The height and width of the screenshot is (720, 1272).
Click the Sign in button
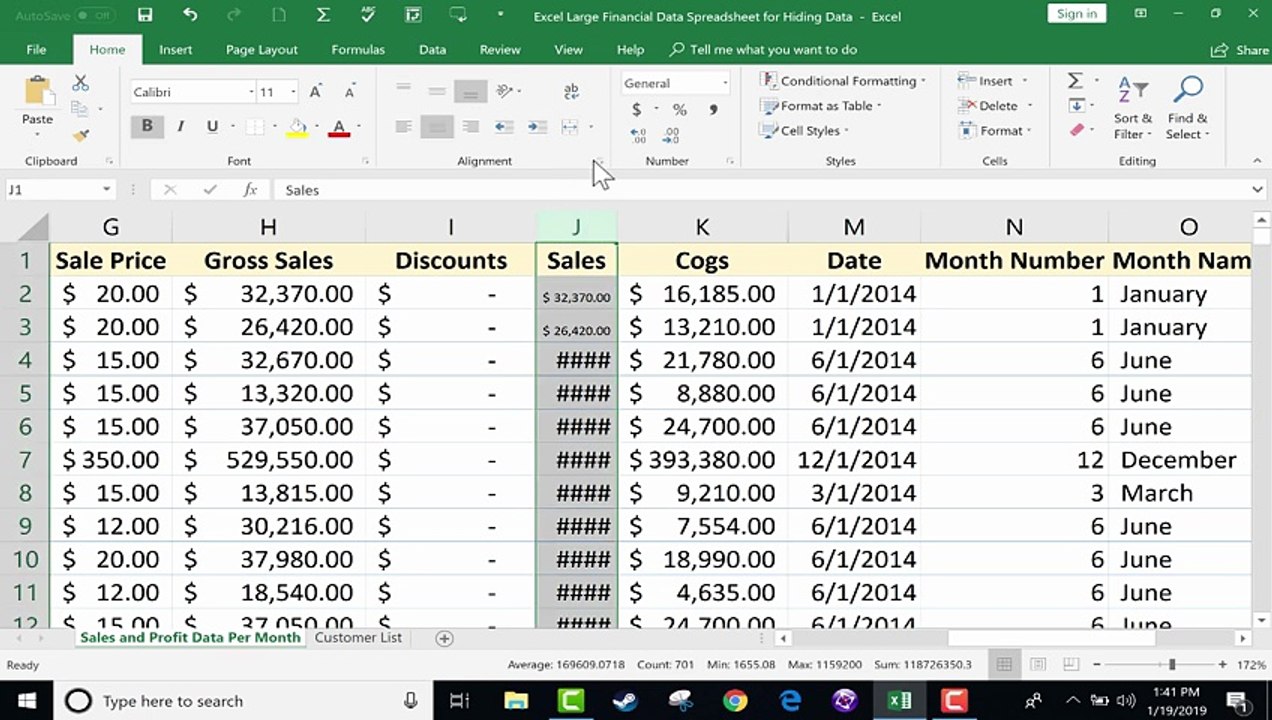click(1077, 13)
